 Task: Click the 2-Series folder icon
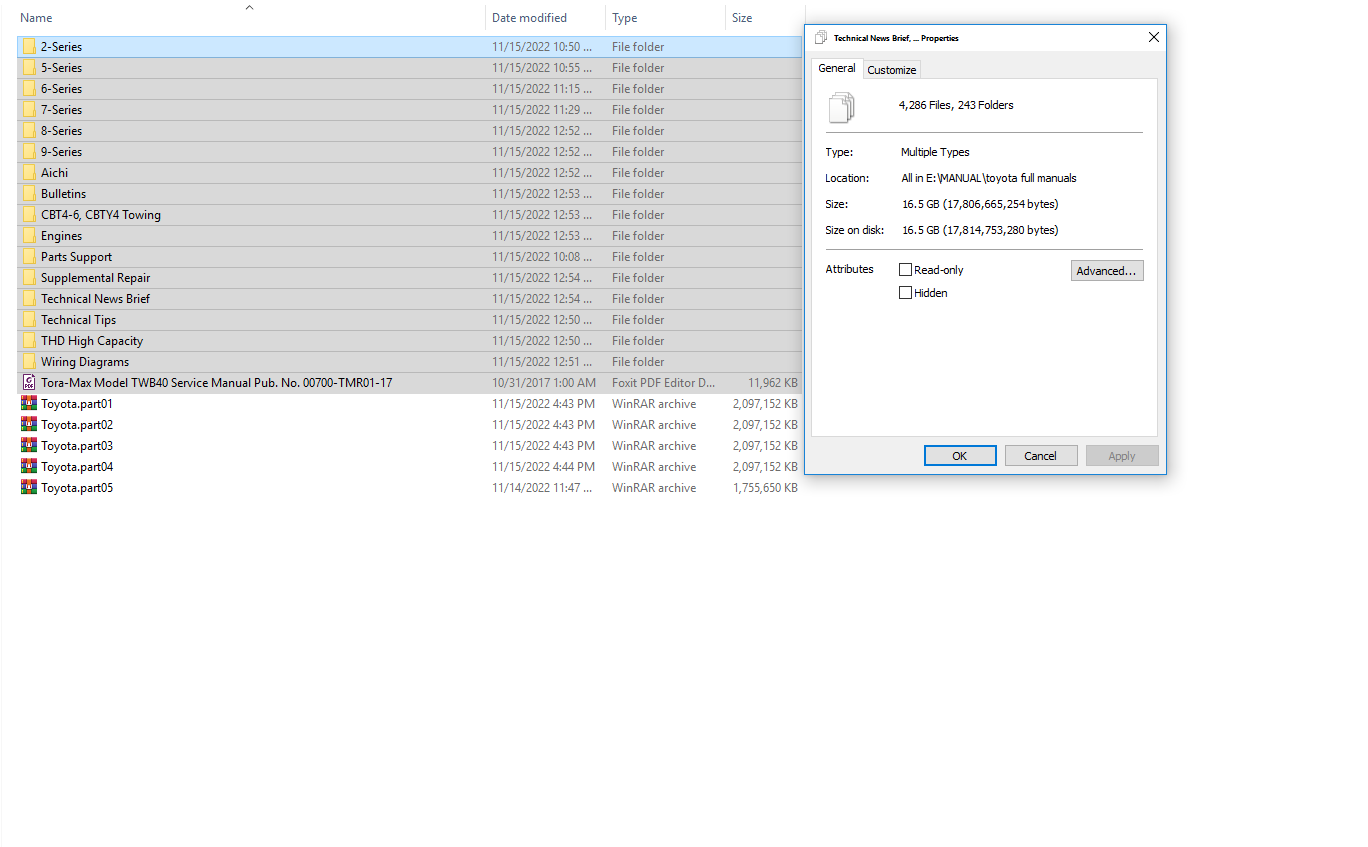pos(29,47)
